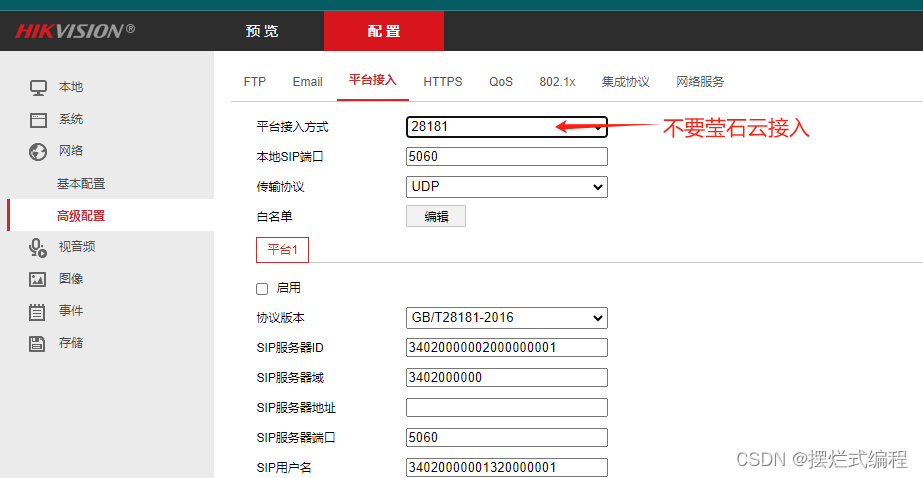The image size is (923, 478).
Task: Enable the 启用 checkbox for 平台1
Action: pyautogui.click(x=262, y=289)
